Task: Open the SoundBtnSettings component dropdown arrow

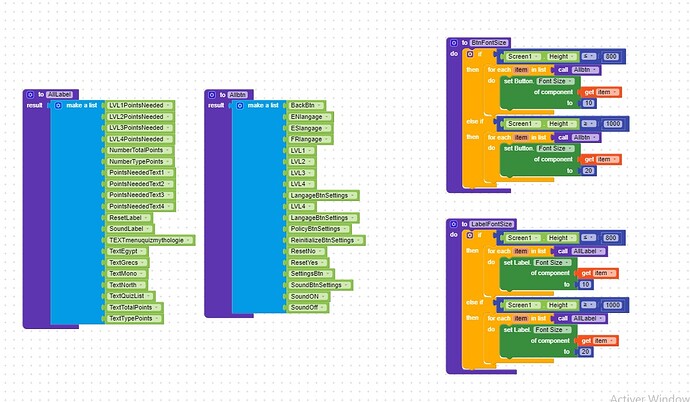Action: point(346,285)
